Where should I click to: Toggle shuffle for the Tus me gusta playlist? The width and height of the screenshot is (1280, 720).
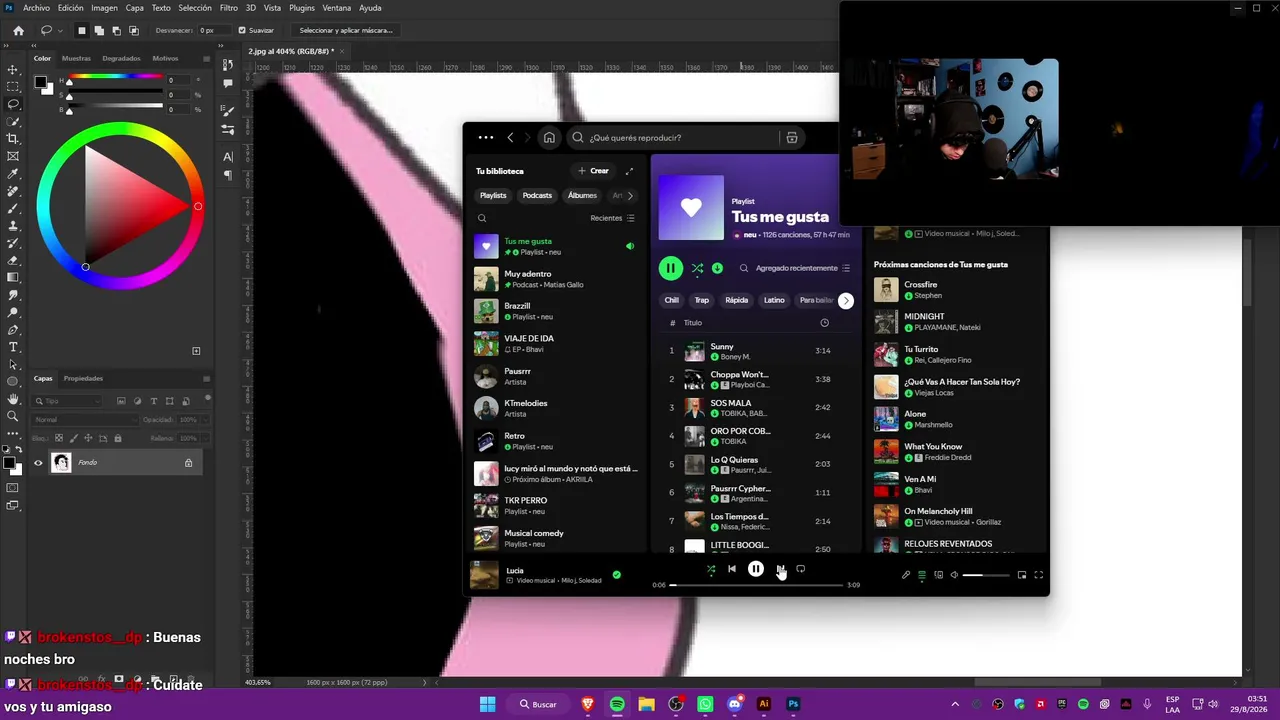[697, 268]
